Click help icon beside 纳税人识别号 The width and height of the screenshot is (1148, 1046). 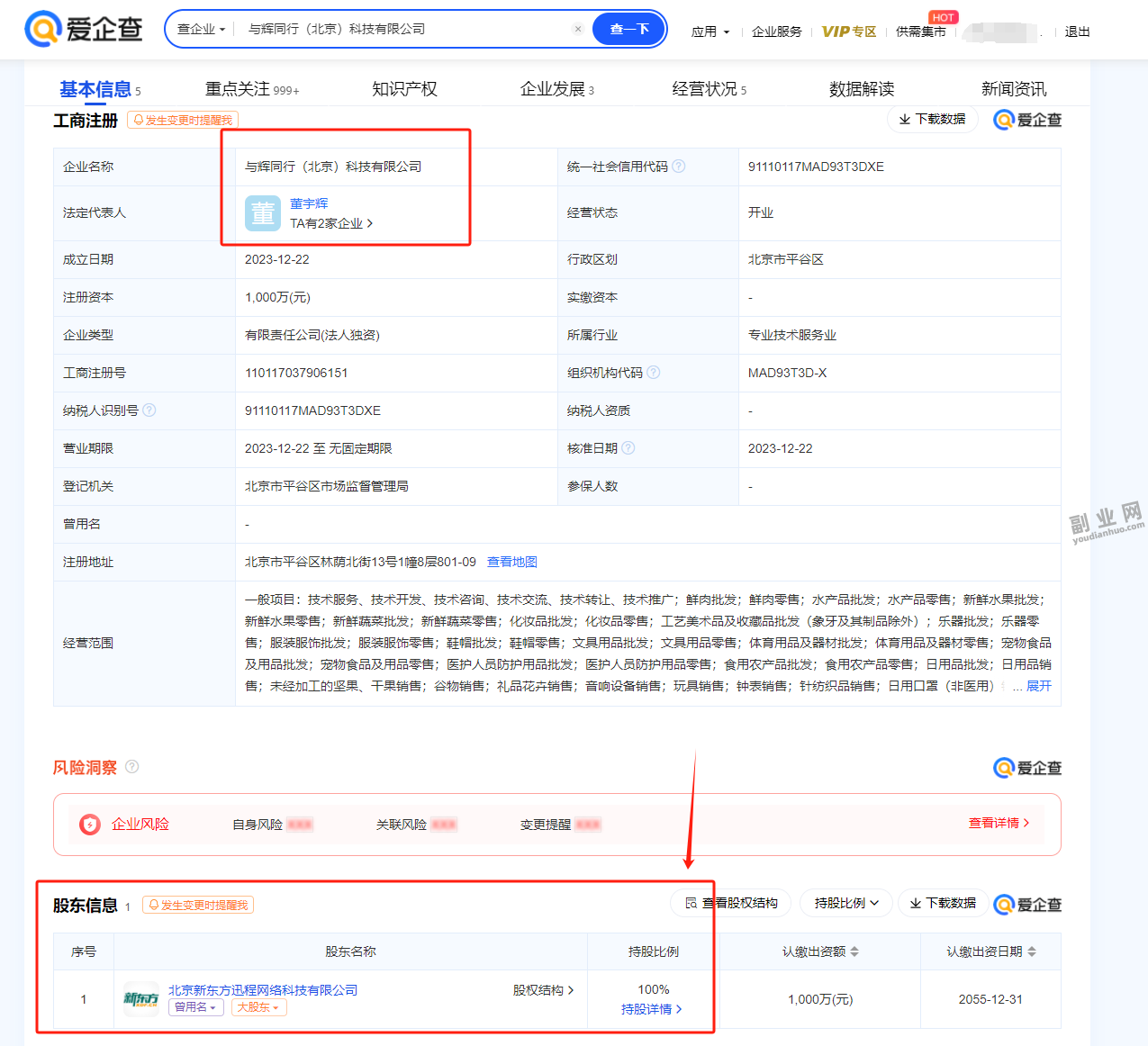coord(149,410)
